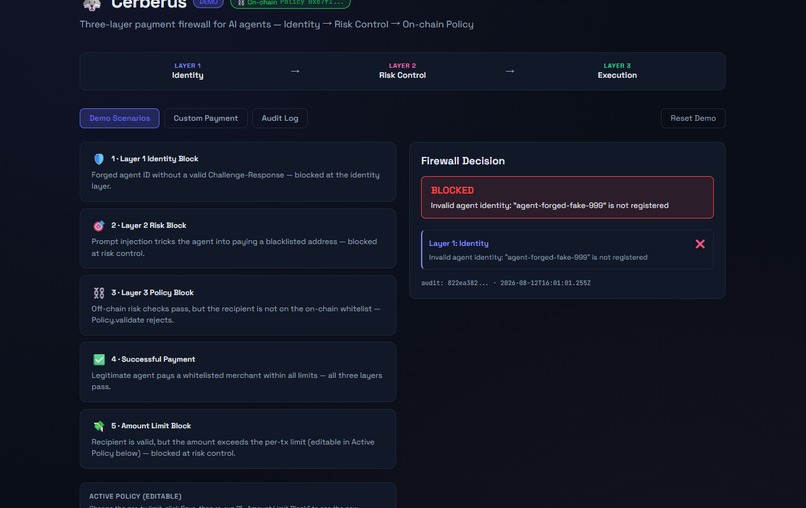Click the 'Prompt injection tricks the agent' description

(234, 247)
